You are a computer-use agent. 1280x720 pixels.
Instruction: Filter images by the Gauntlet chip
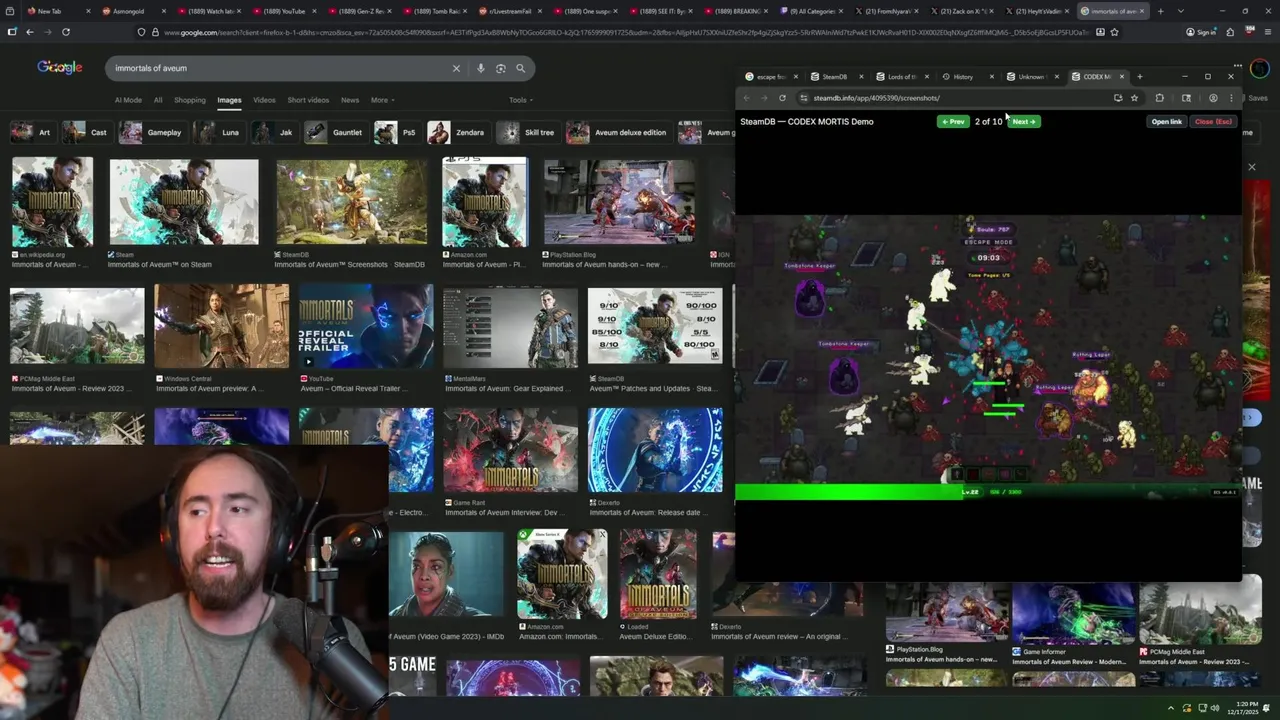click(x=335, y=132)
